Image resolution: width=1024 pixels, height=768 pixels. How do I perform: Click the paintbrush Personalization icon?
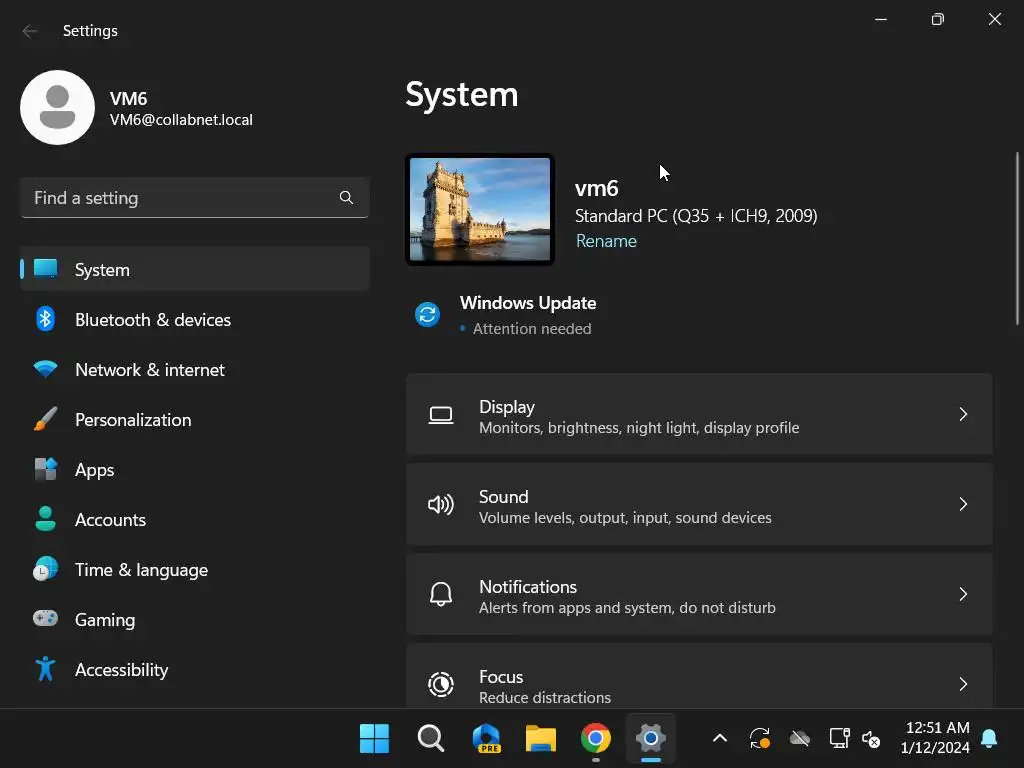click(x=45, y=419)
